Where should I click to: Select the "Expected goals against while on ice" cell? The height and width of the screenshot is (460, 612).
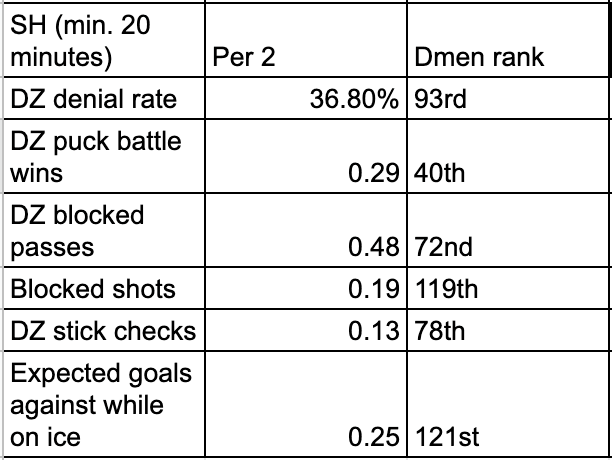[x=103, y=405]
